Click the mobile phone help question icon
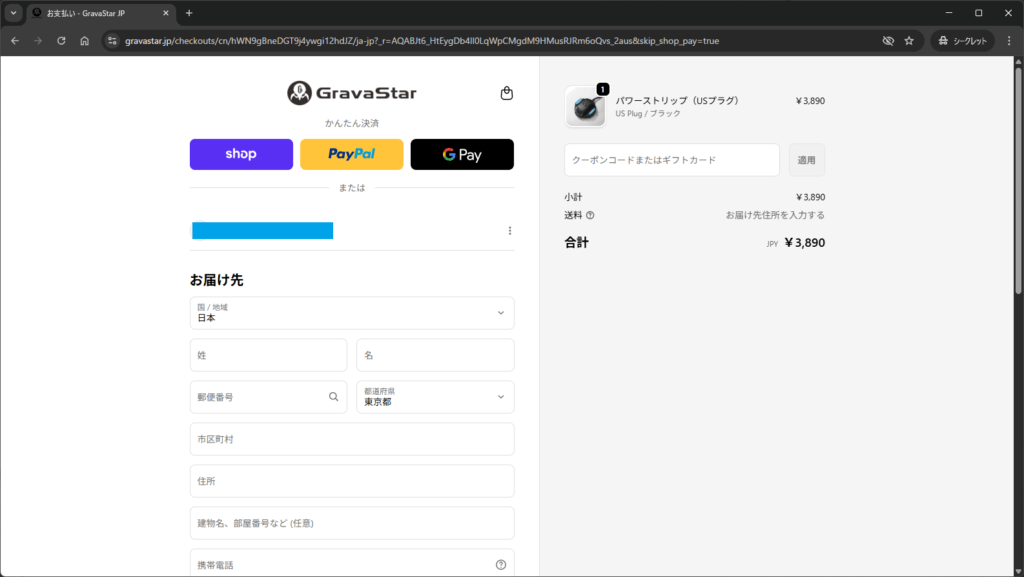Image resolution: width=1024 pixels, height=577 pixels. coord(500,565)
